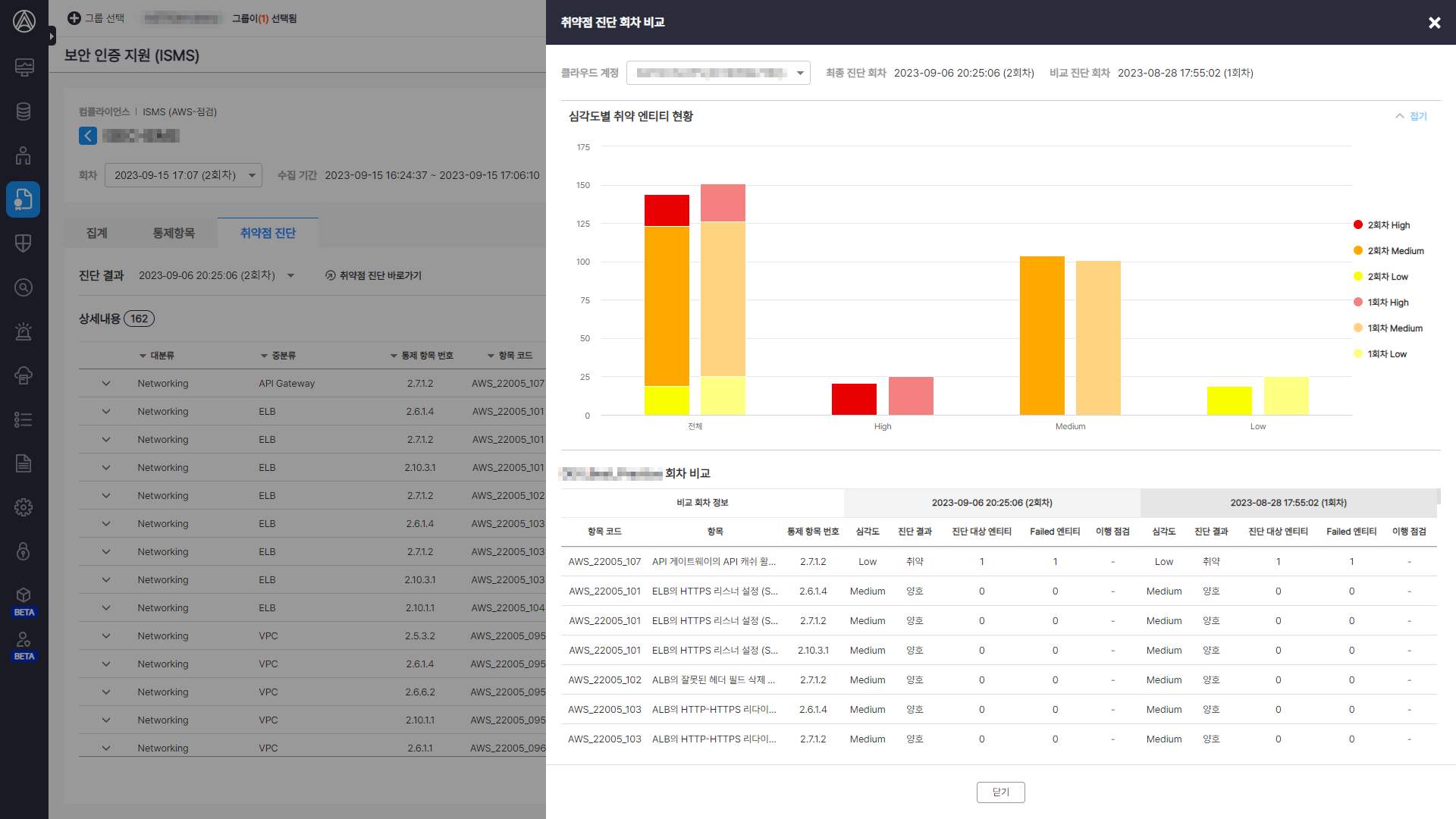Click the document report sidebar icon

coord(24,463)
